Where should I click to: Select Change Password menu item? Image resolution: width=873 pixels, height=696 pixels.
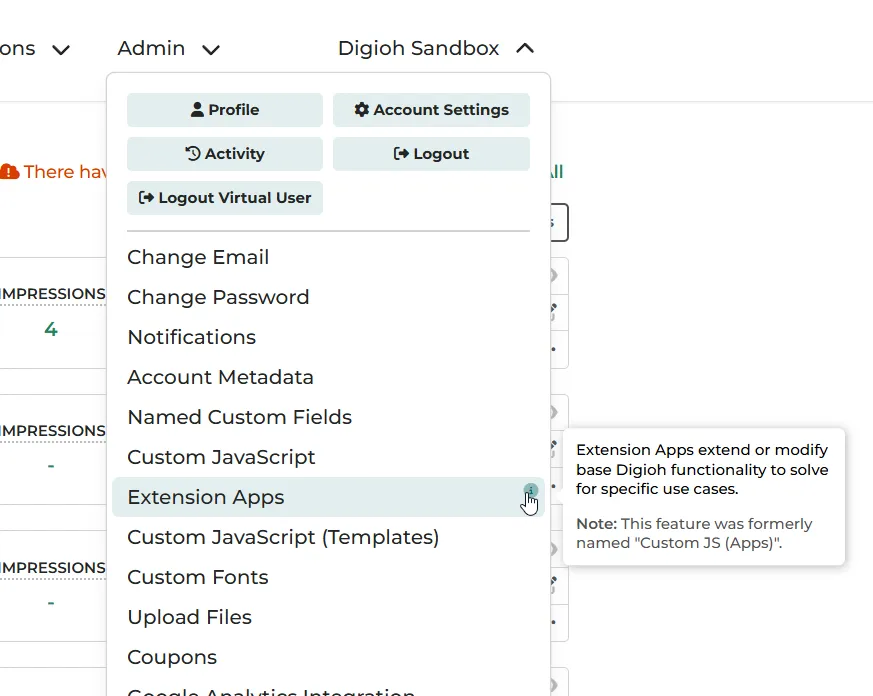click(328, 297)
